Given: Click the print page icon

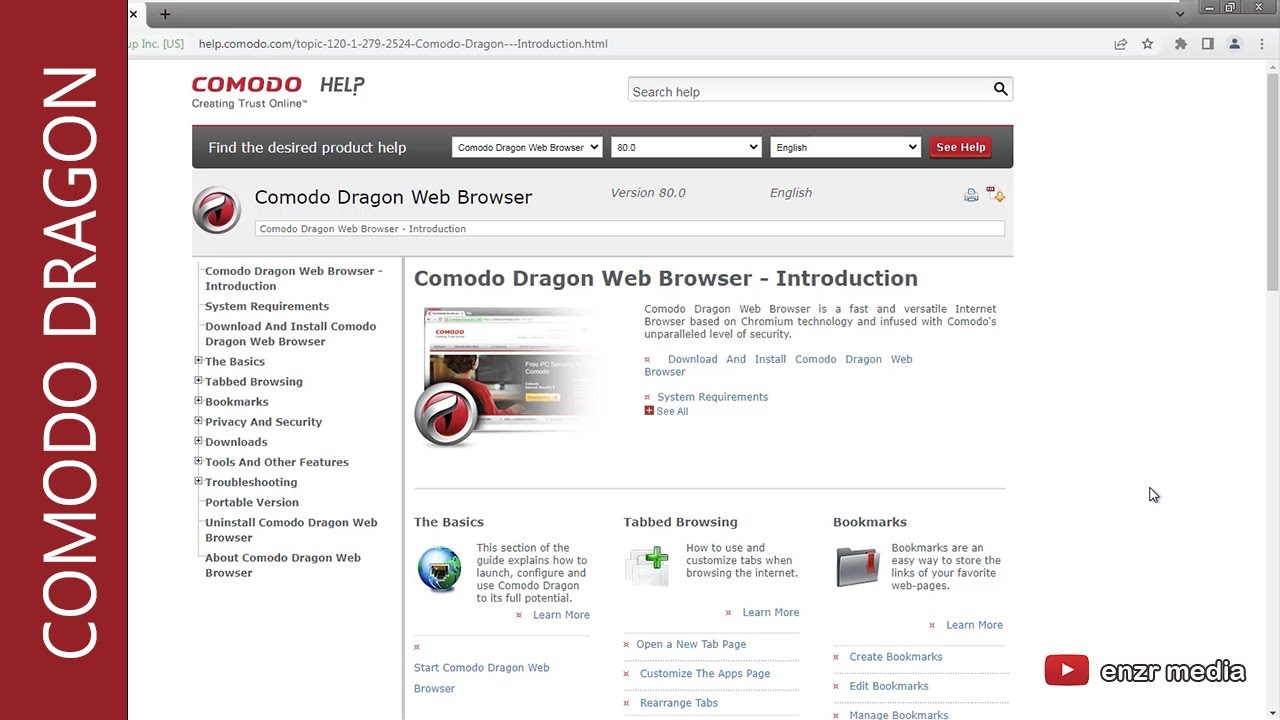Looking at the screenshot, I should (971, 195).
